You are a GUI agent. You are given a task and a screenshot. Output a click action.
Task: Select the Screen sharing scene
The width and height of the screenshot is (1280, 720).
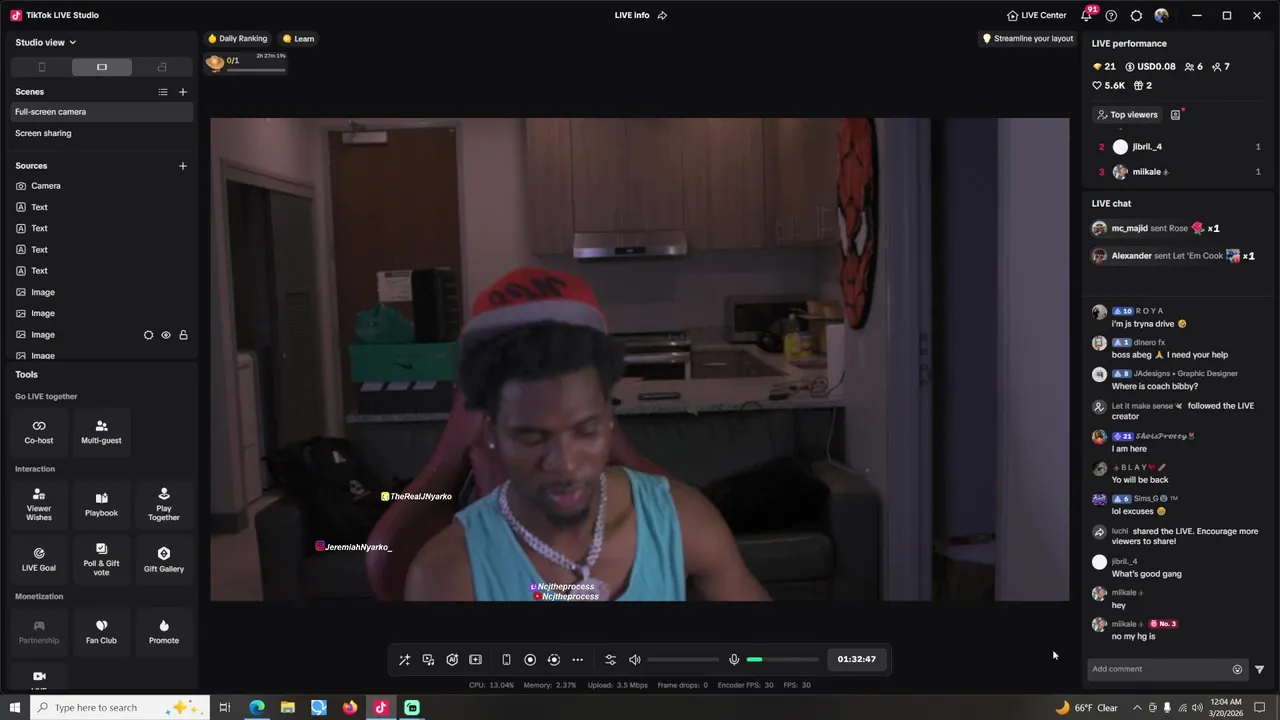(x=101, y=133)
